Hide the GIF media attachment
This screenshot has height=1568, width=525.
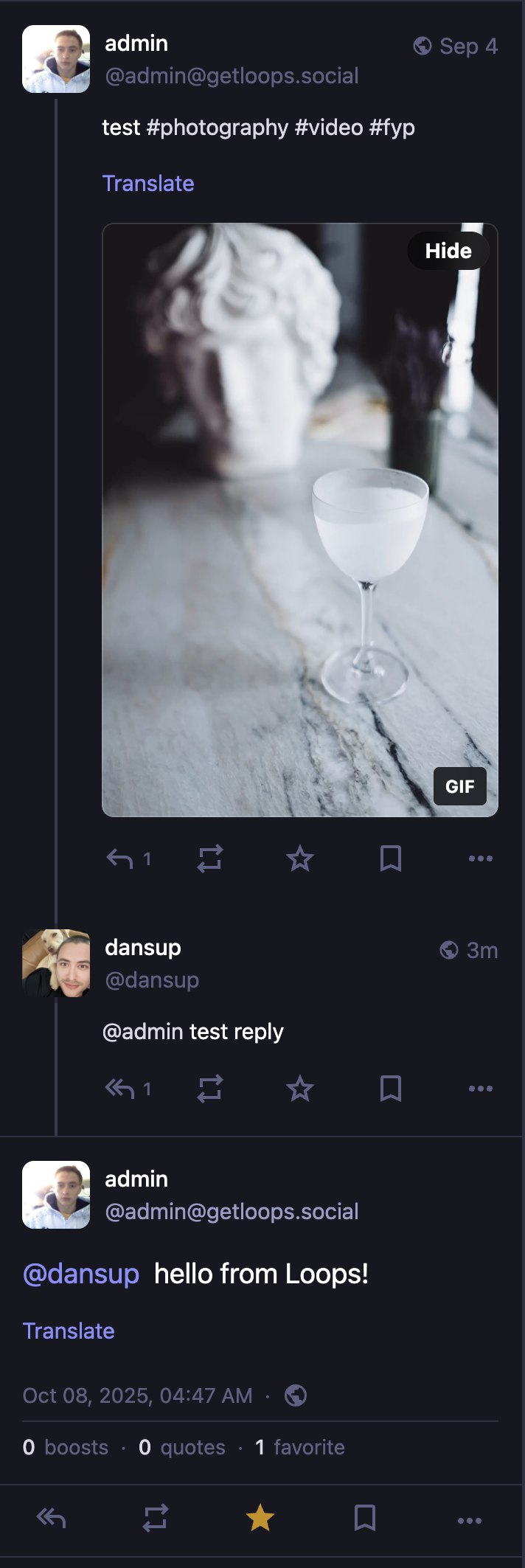pyautogui.click(x=448, y=251)
